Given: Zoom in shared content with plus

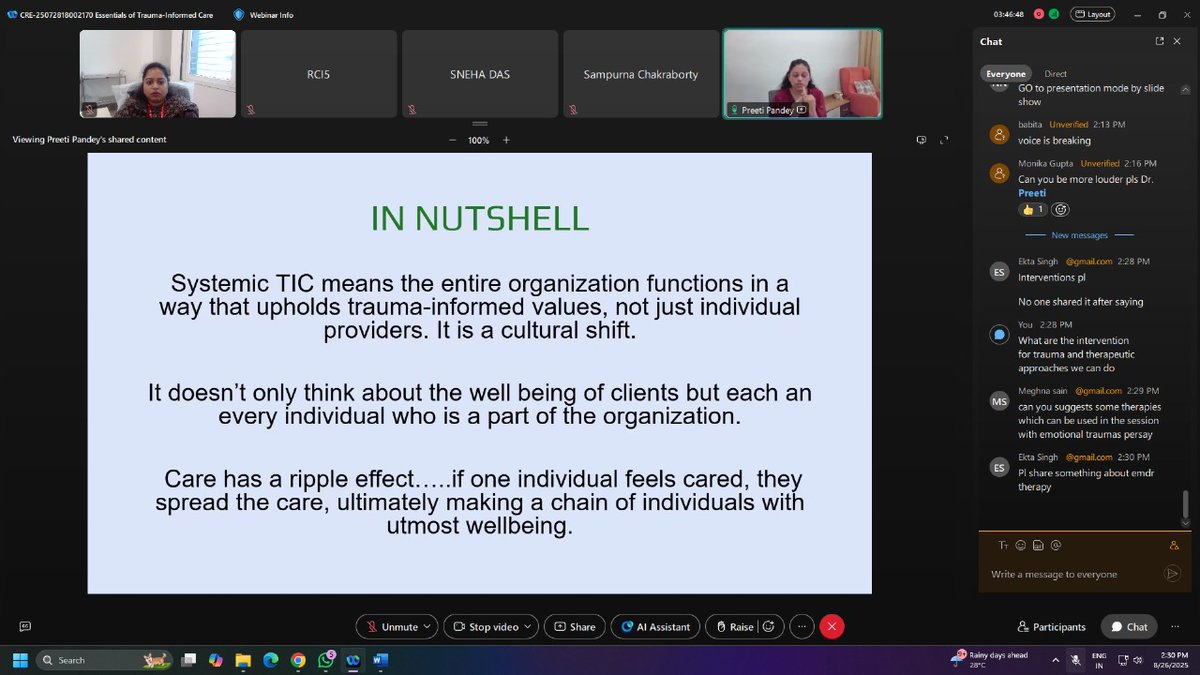Looking at the screenshot, I should tap(506, 140).
